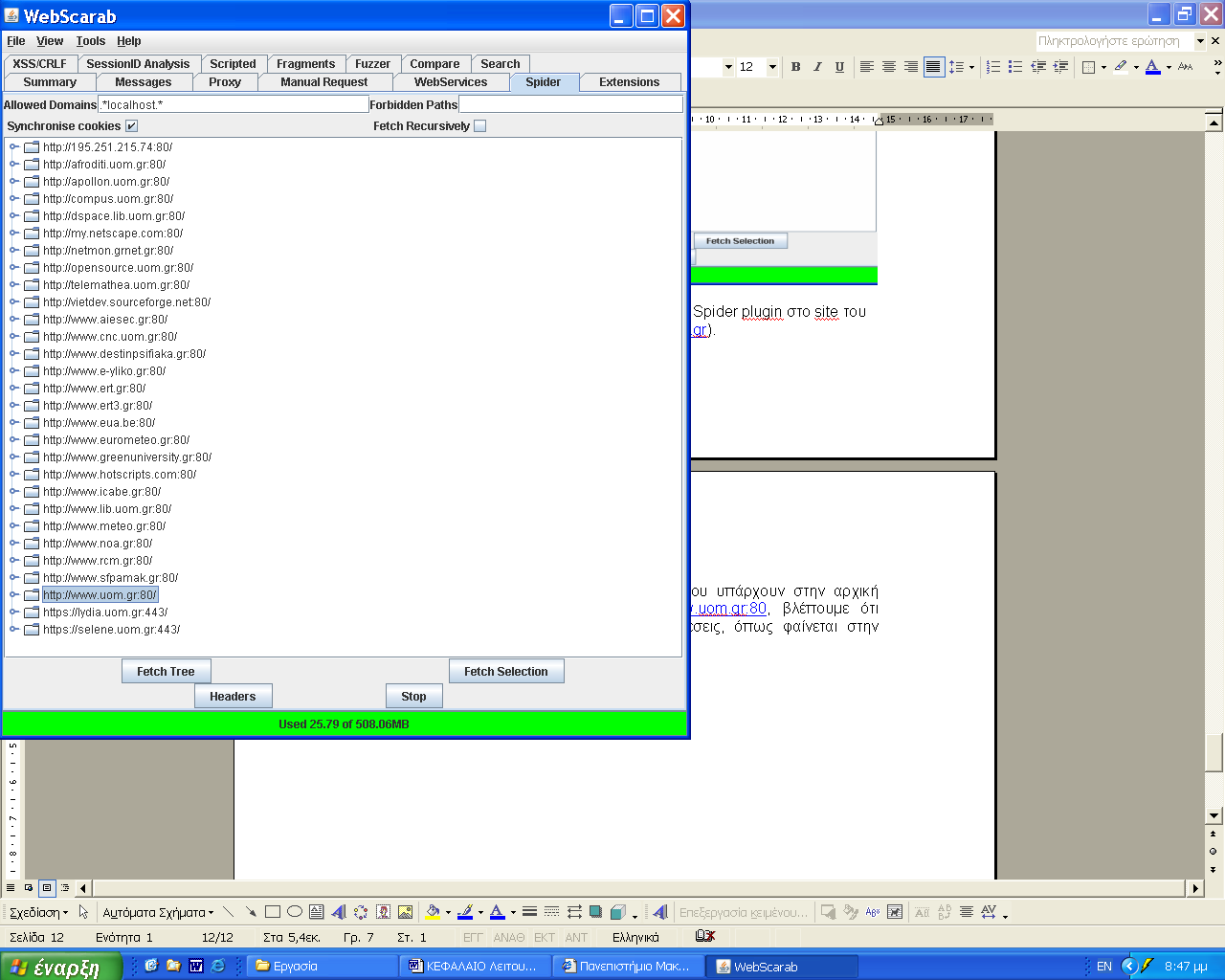The height and width of the screenshot is (980, 1225).
Task: Switch to Εργασία taskbar window
Action: point(321,967)
